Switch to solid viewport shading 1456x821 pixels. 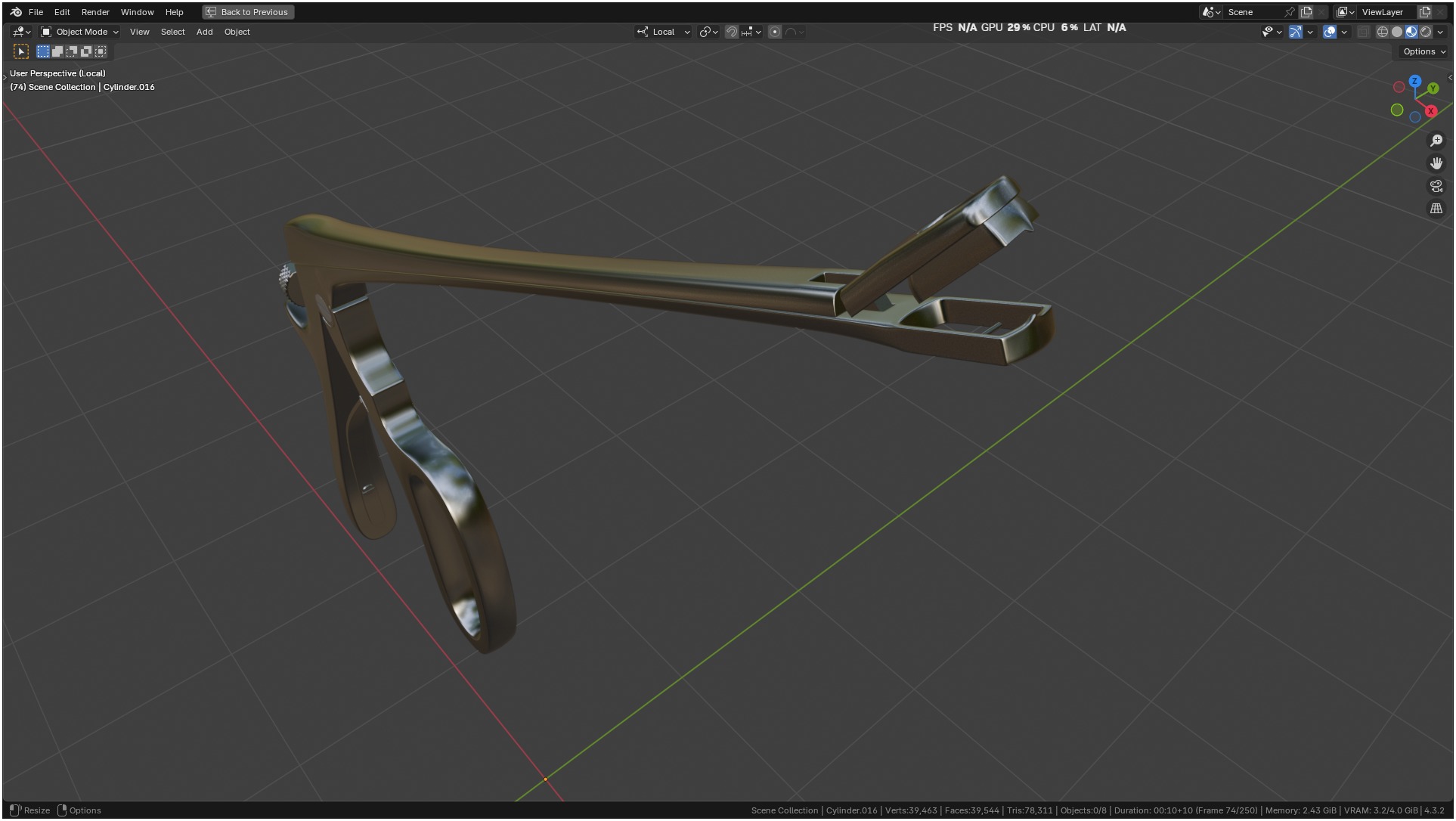coord(1397,32)
